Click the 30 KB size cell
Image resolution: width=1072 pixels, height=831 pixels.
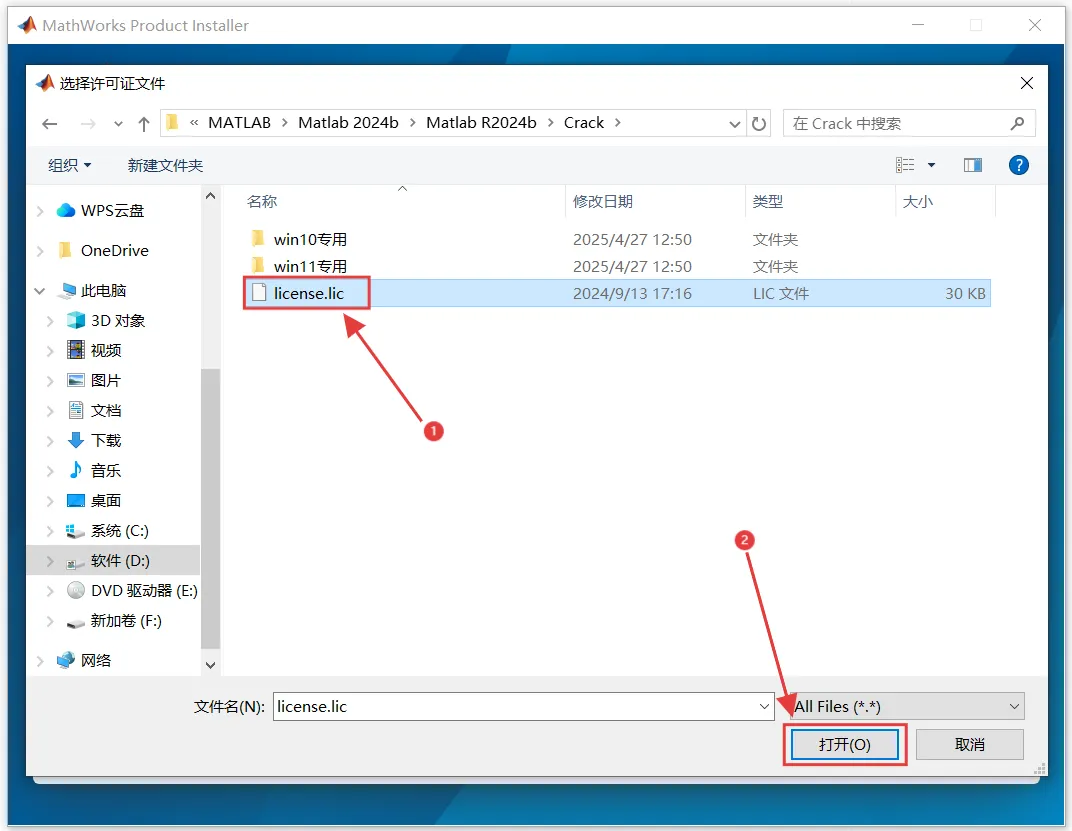coord(965,293)
